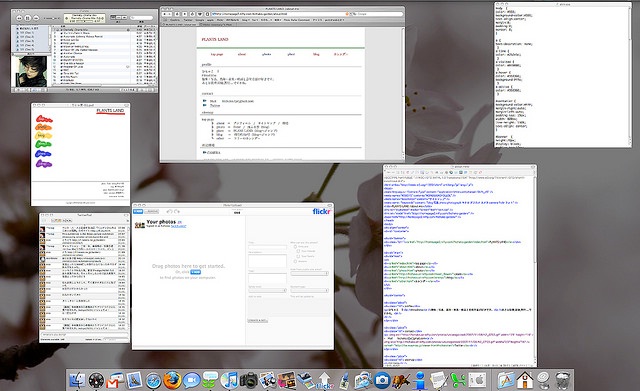Viewport: 640px width, 391px height.
Task: Open the カレンダー navigation link in Safari
Action: pyautogui.click(x=340, y=54)
